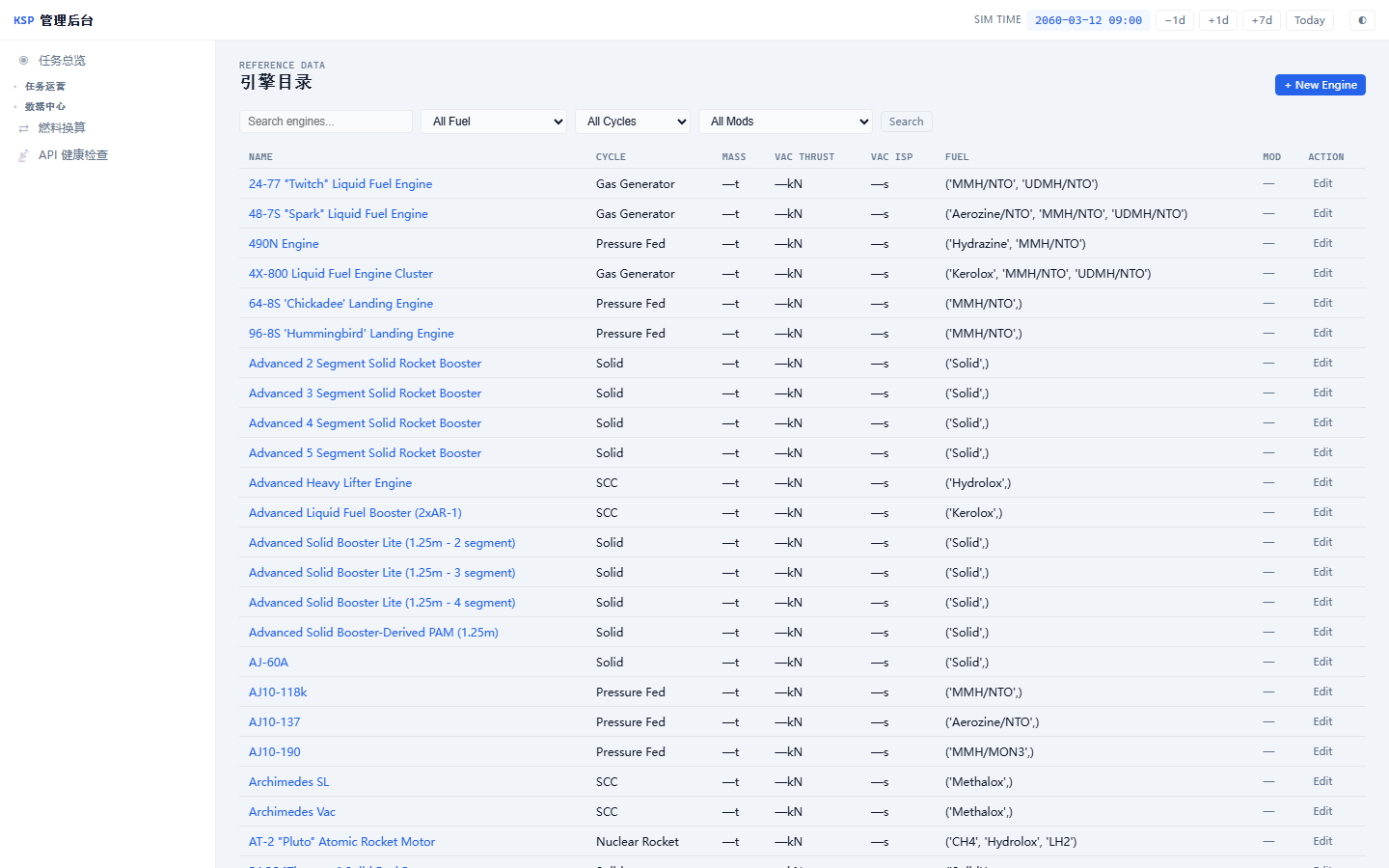The width and height of the screenshot is (1389, 868).
Task: Click the VAC ISP column header
Action: point(891,157)
